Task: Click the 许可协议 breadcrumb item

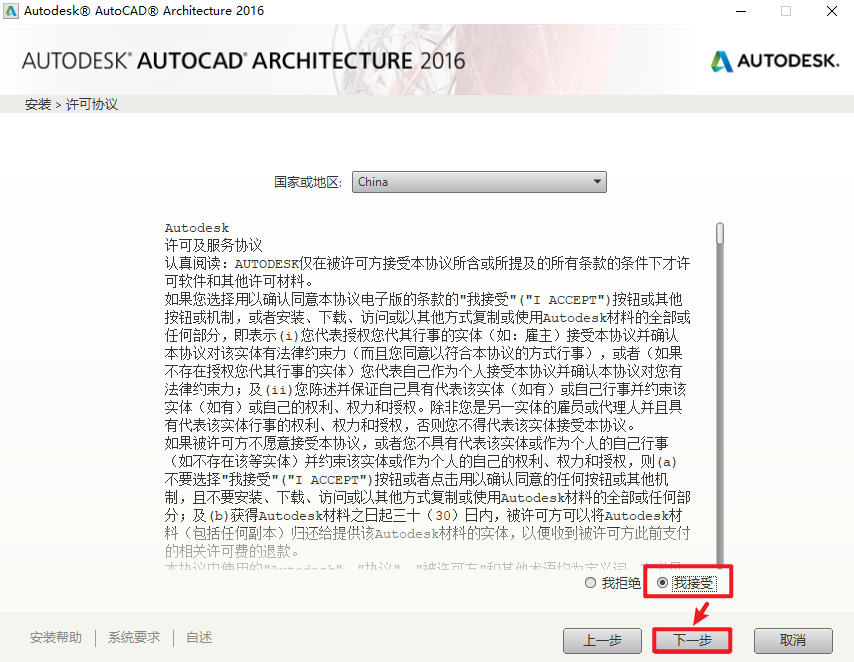Action: tap(92, 104)
